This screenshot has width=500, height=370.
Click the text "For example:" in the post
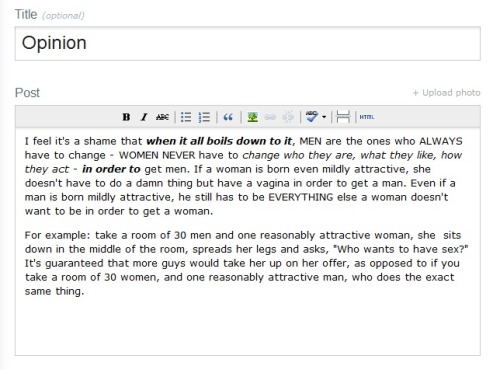(58, 235)
